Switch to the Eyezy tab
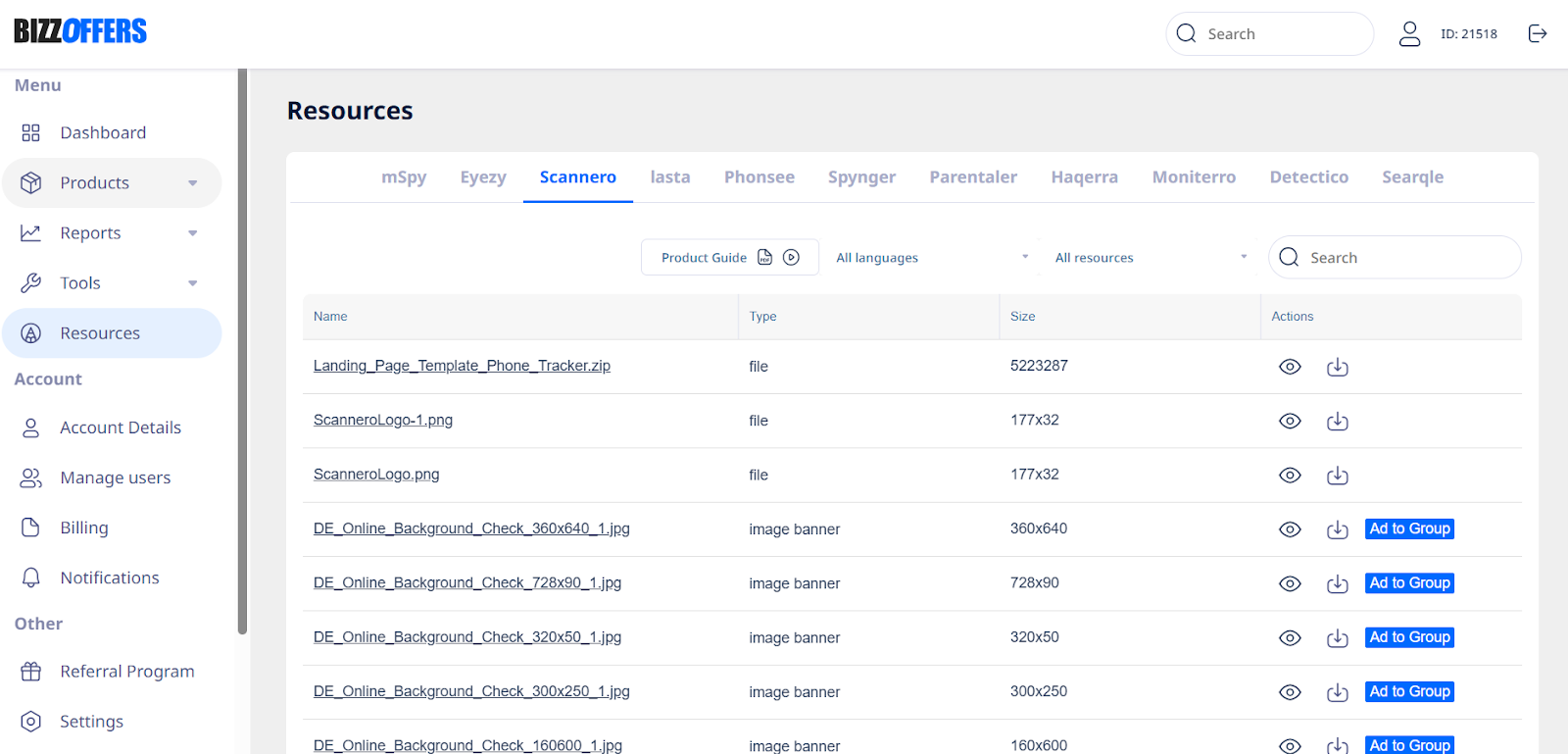Viewport: 1568px width, 754px height. (483, 177)
